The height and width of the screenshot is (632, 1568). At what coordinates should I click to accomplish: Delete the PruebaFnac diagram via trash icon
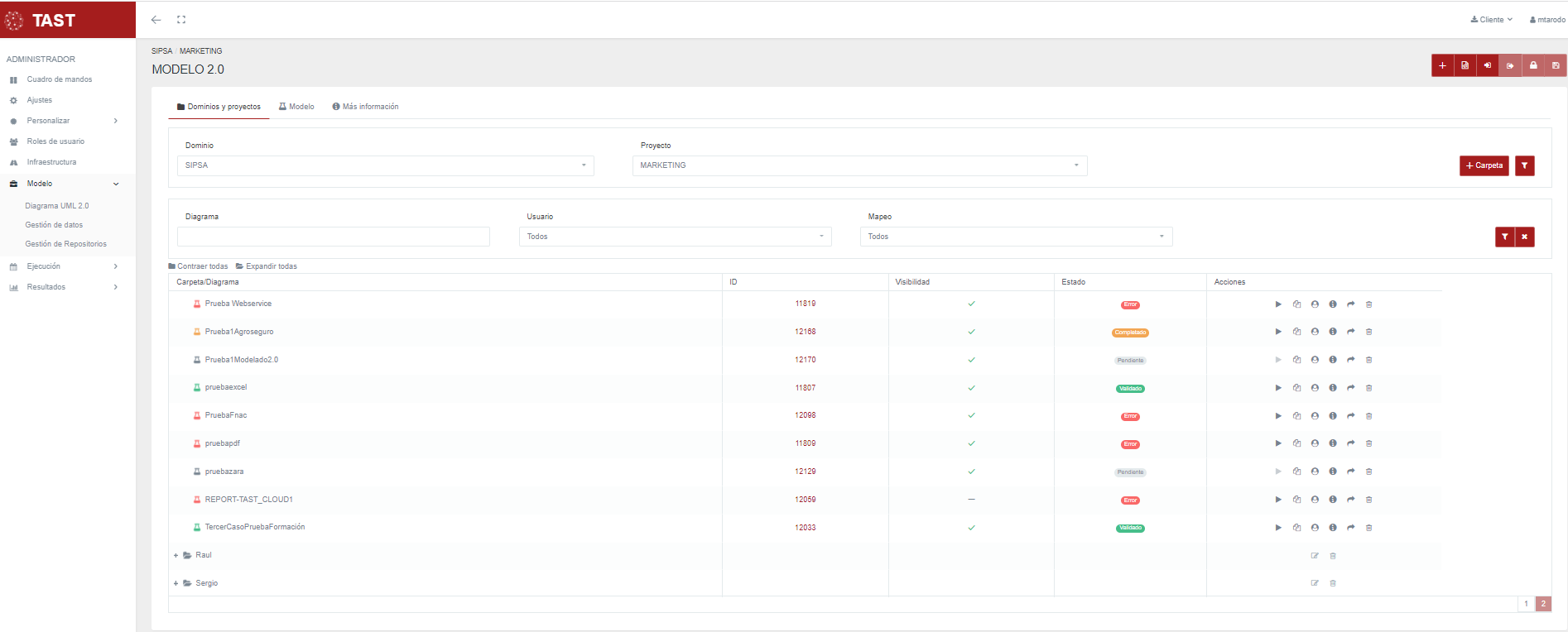coord(1368,416)
